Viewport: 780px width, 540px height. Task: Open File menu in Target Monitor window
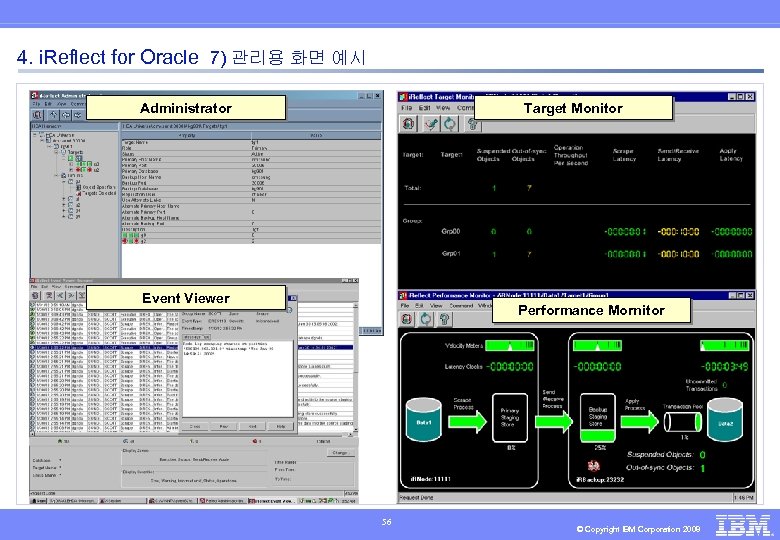[406, 107]
